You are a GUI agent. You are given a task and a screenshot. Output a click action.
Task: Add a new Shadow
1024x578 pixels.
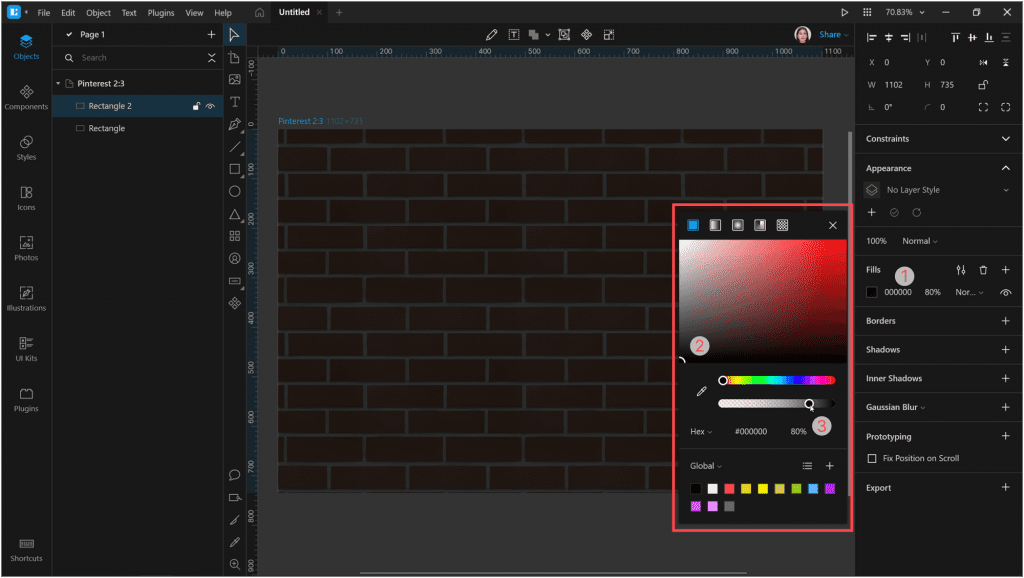click(x=1005, y=349)
